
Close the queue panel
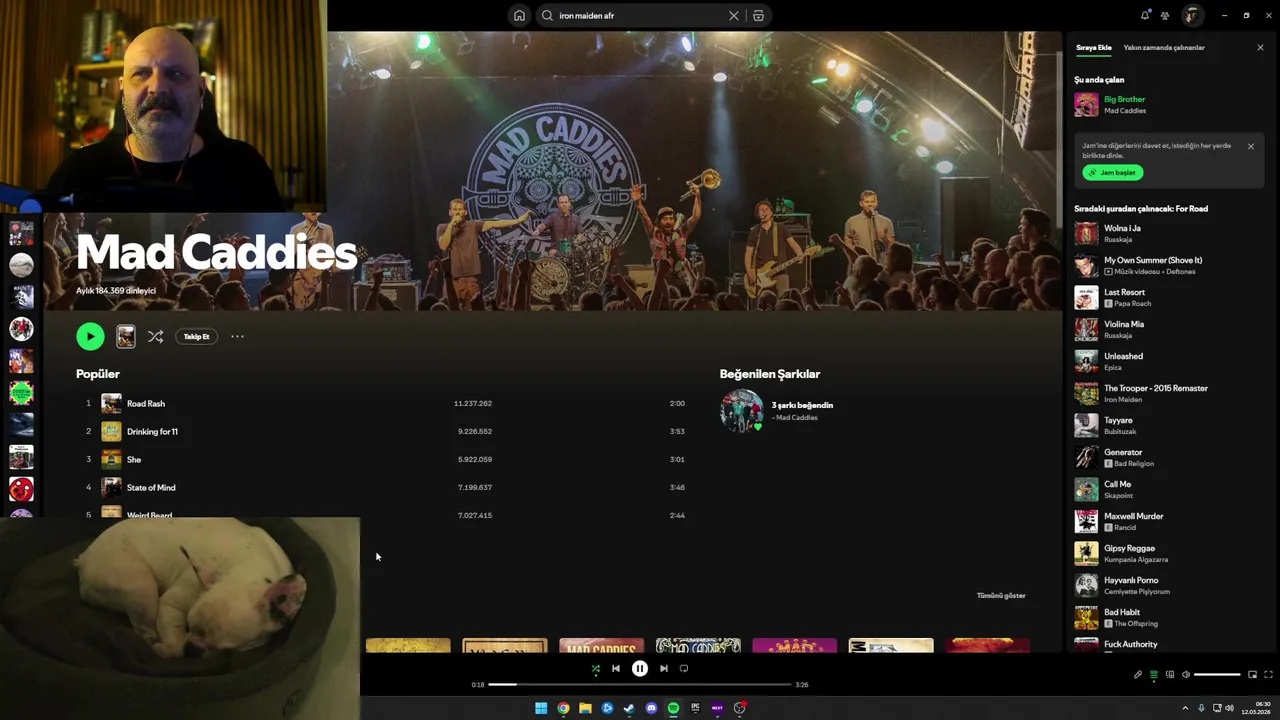(x=1260, y=47)
